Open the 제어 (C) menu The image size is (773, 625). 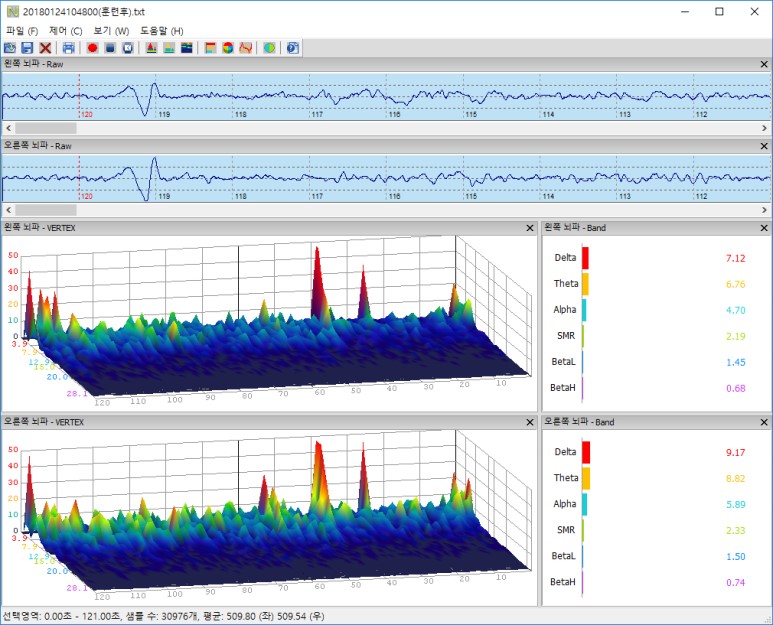point(66,31)
